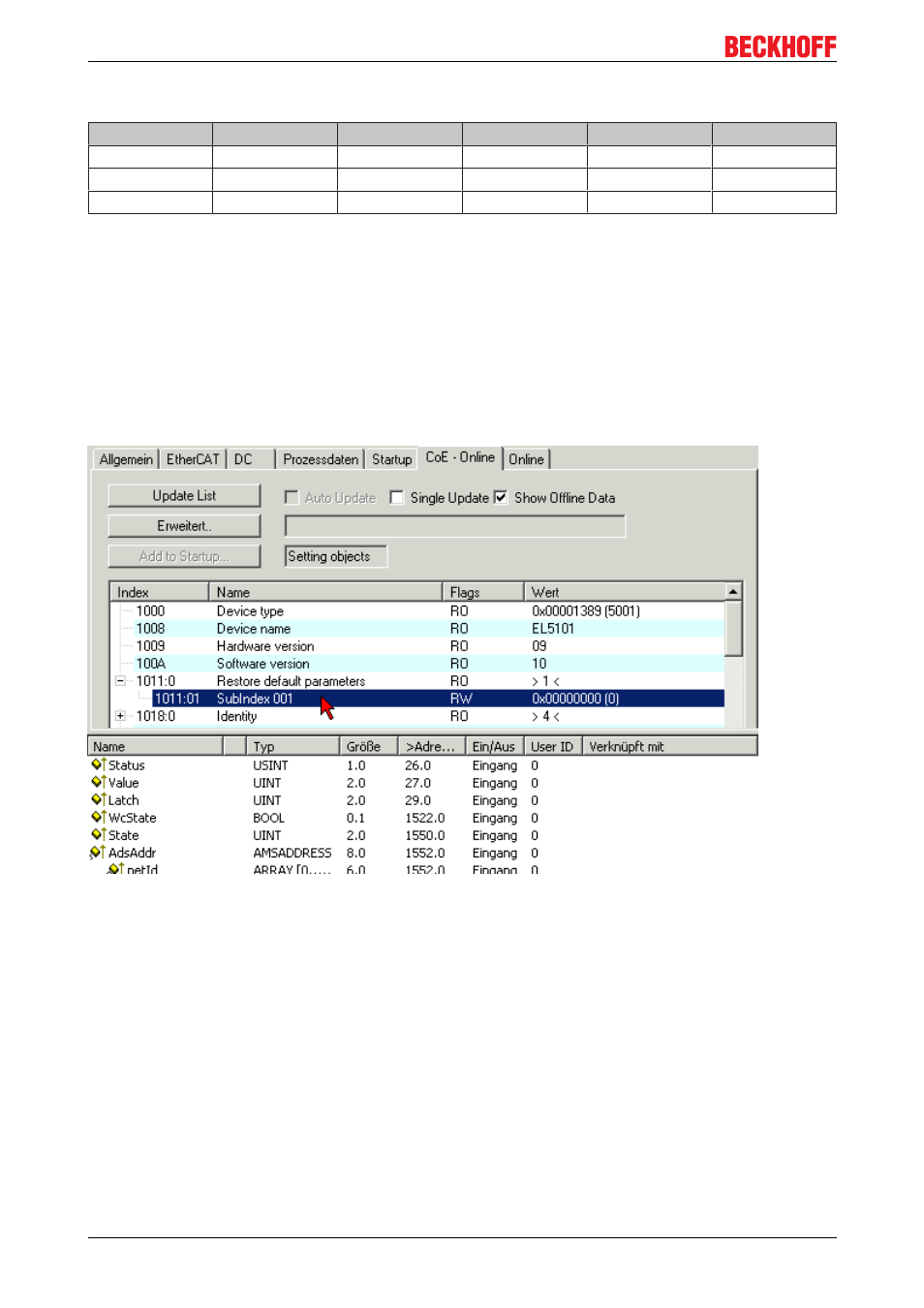924x1308 pixels.
Task: Click the User ID column header
Action: click(x=553, y=747)
